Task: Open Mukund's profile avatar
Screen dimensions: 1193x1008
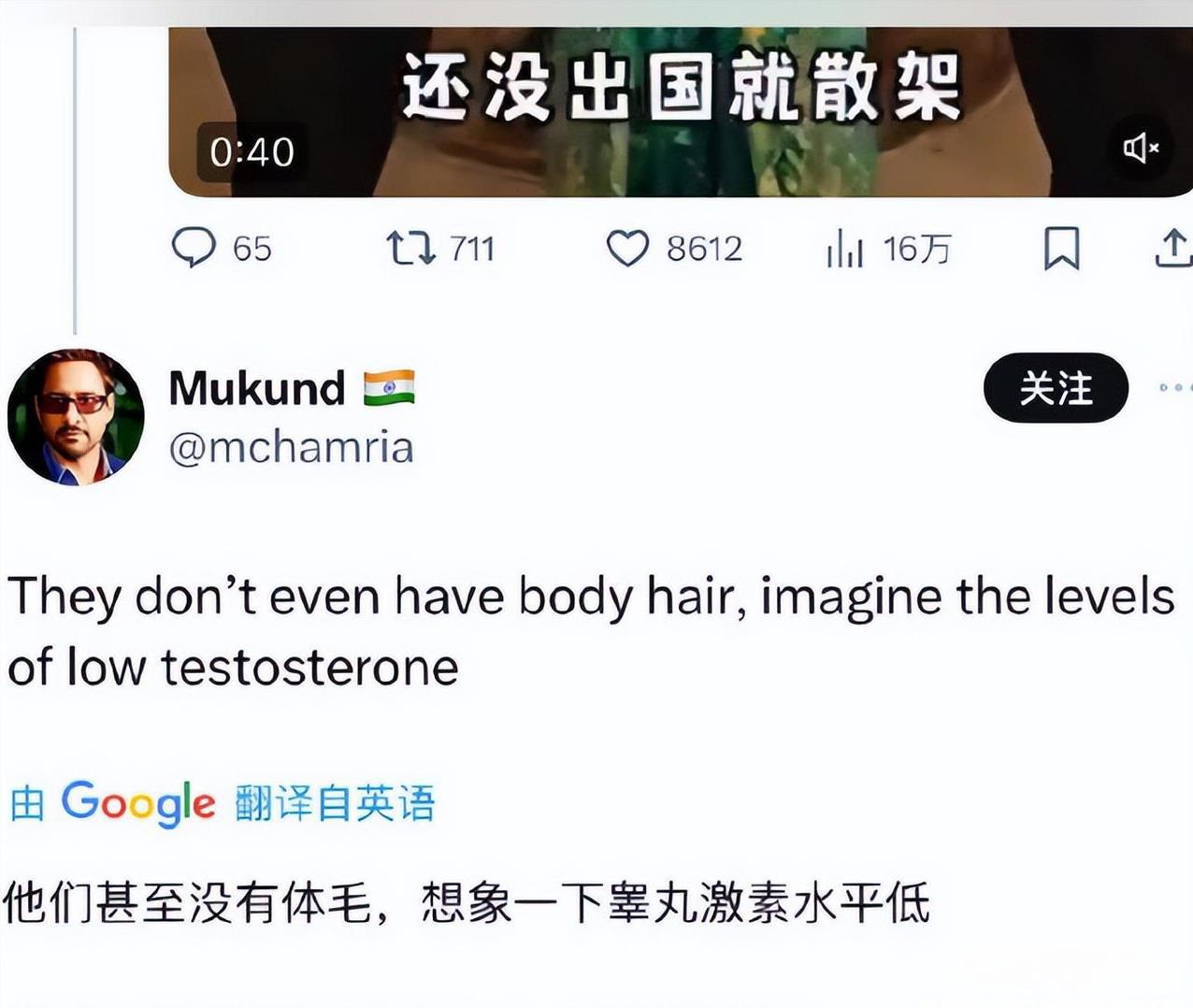Action: (76, 417)
